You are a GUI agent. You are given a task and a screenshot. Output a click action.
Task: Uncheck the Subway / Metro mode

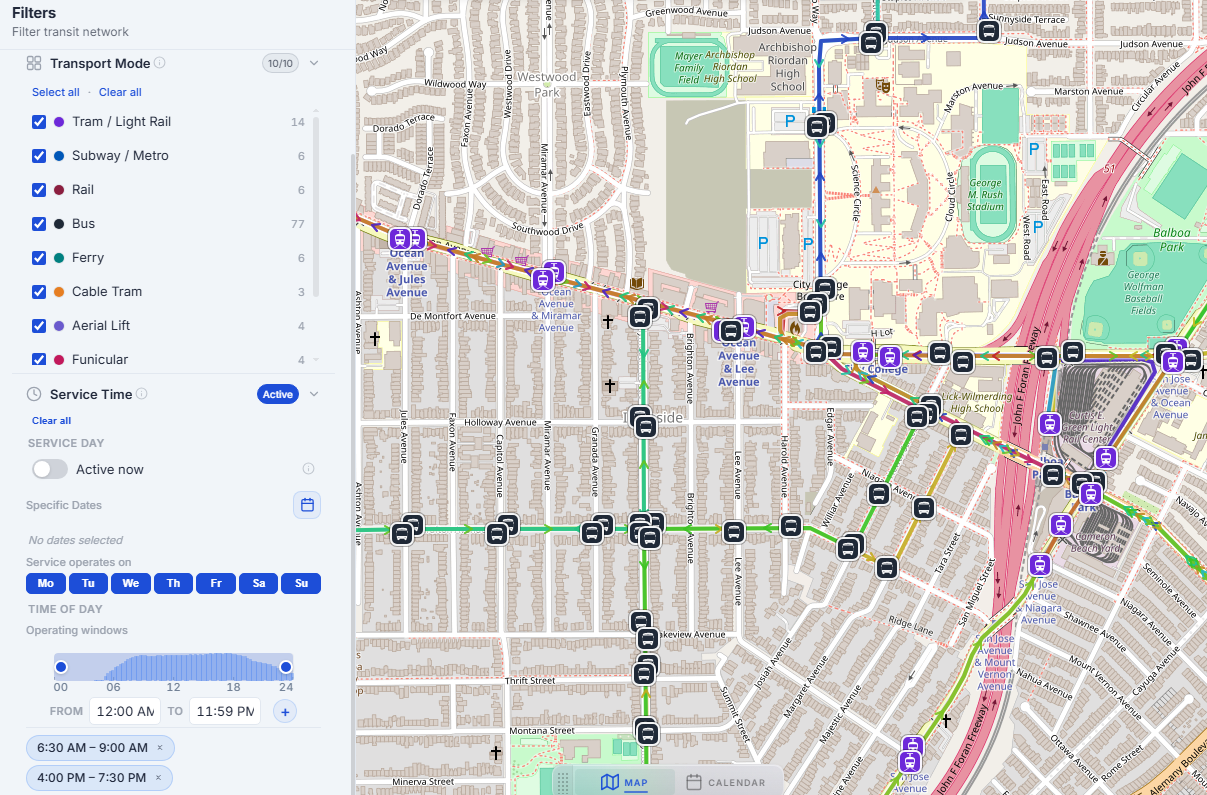(39, 156)
